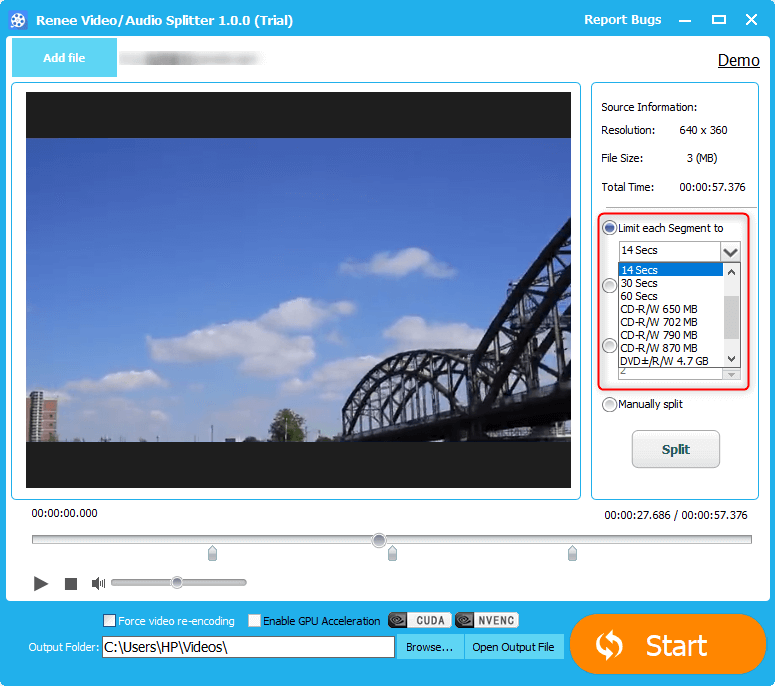The image size is (775, 686).
Task: Choose CD-R/W 702 MB from the list
Action: pyautogui.click(x=659, y=322)
